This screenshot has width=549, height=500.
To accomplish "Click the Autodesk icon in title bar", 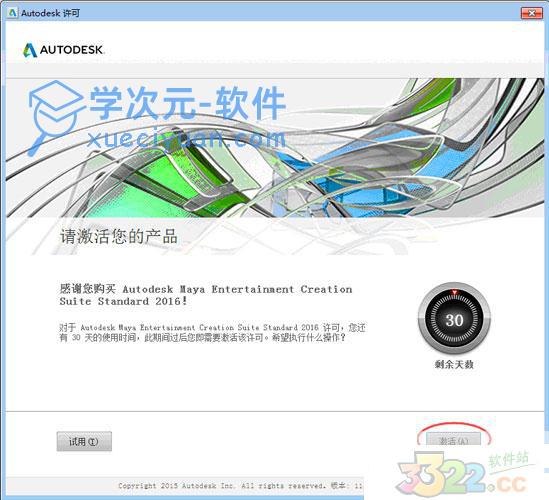I will (12, 13).
